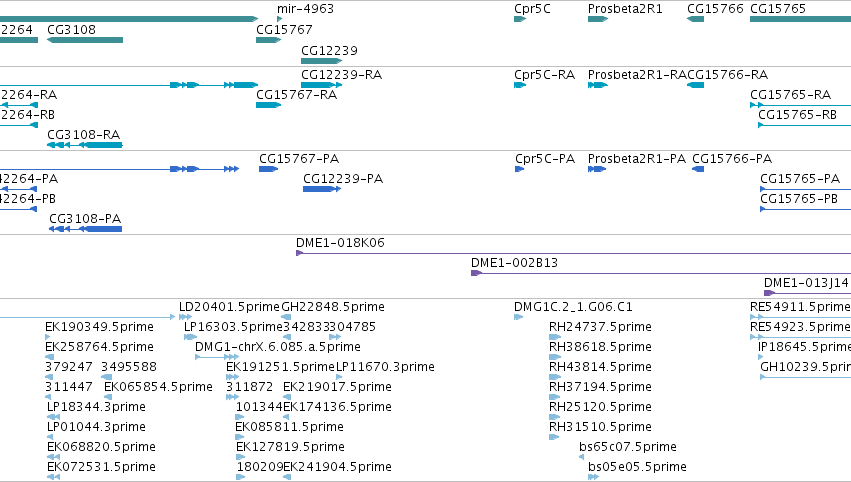Click DMG1-chrX.6.085.a.5prime feature
This screenshot has height=482, width=851.
[x=217, y=357]
